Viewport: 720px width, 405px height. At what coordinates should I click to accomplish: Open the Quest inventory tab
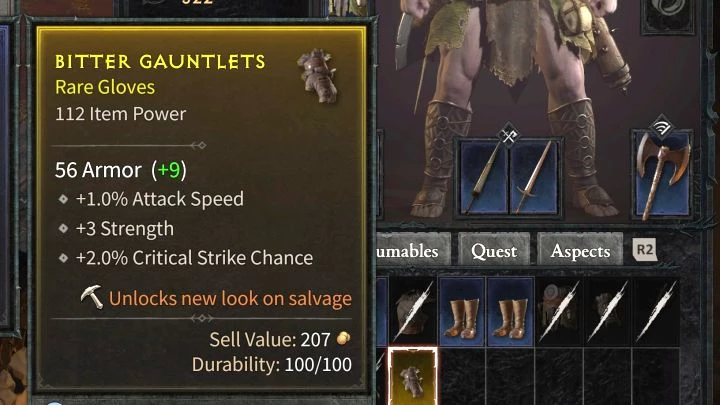[494, 251]
